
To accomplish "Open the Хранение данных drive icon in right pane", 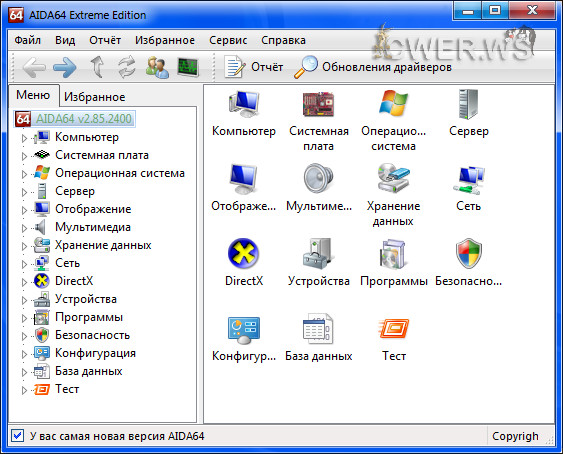I will (394, 178).
